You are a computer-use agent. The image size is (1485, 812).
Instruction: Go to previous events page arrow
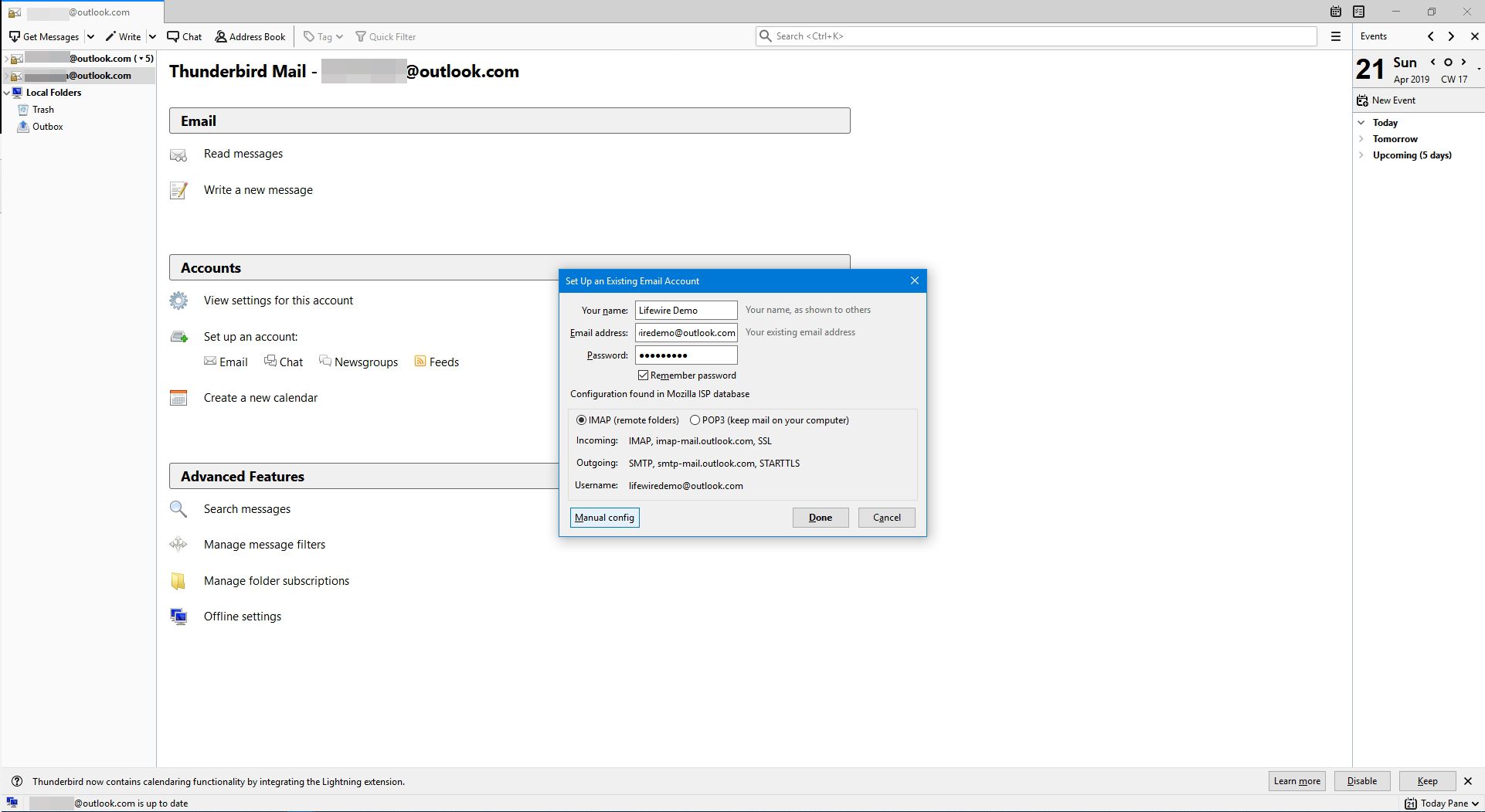1431,36
